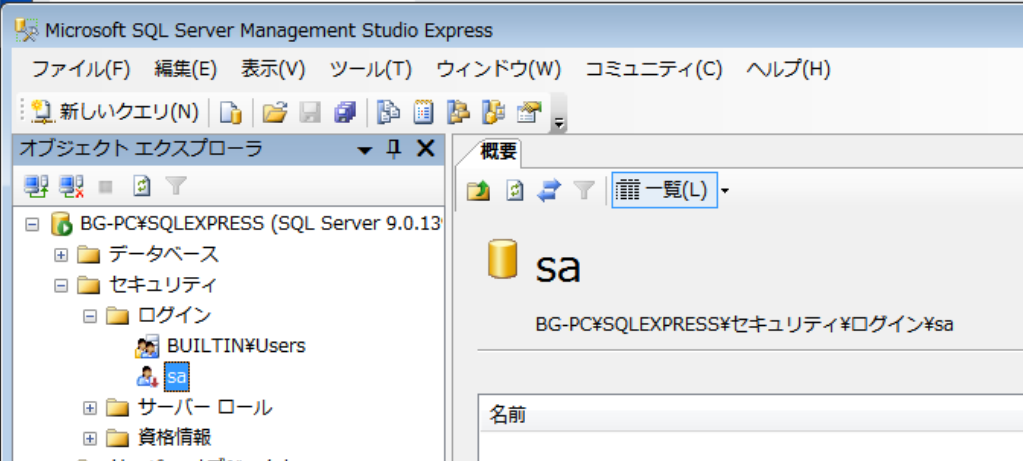Expand the データベース folder
The image size is (1023, 461).
click(x=60, y=255)
